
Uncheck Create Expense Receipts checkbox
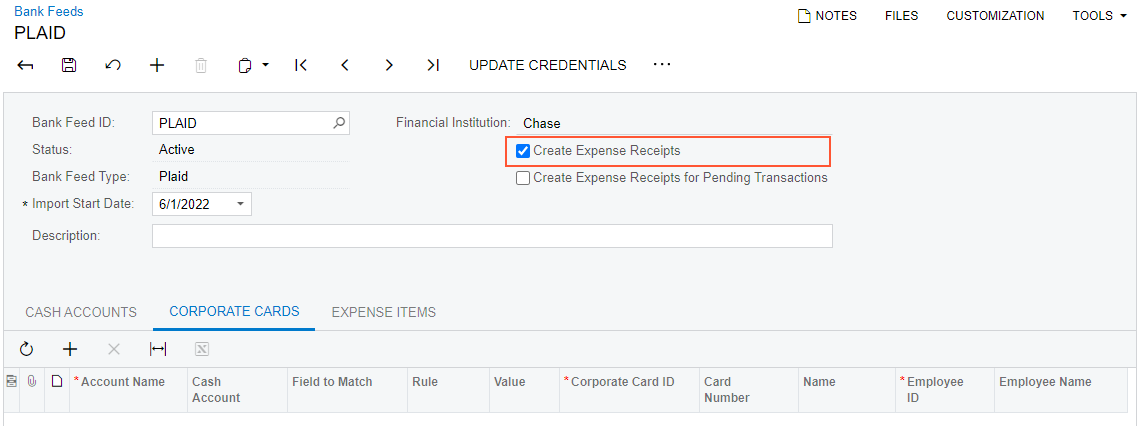coord(523,151)
